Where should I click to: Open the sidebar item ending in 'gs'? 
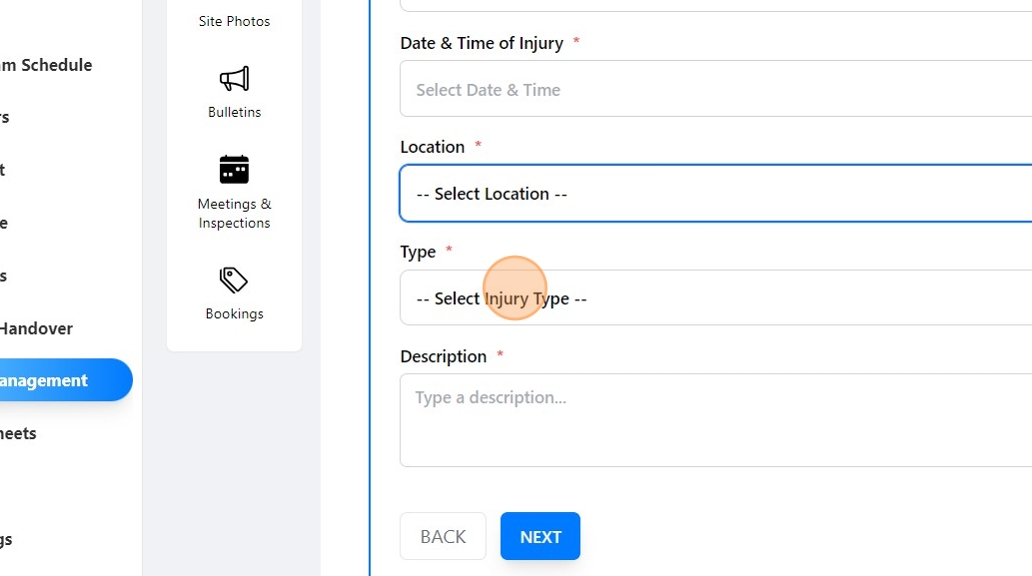pos(7,539)
